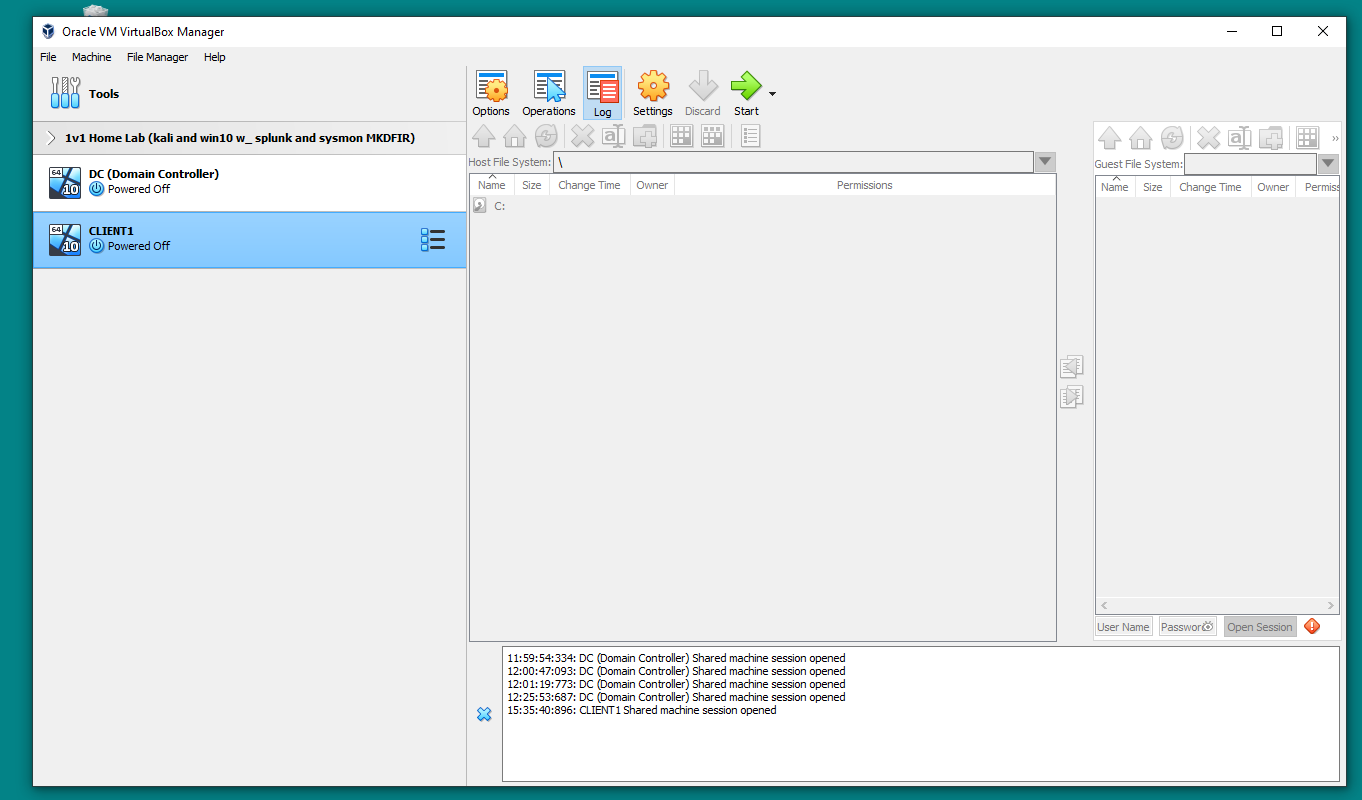Invert selection in host pane
The image size is (1362, 800).
712,136
